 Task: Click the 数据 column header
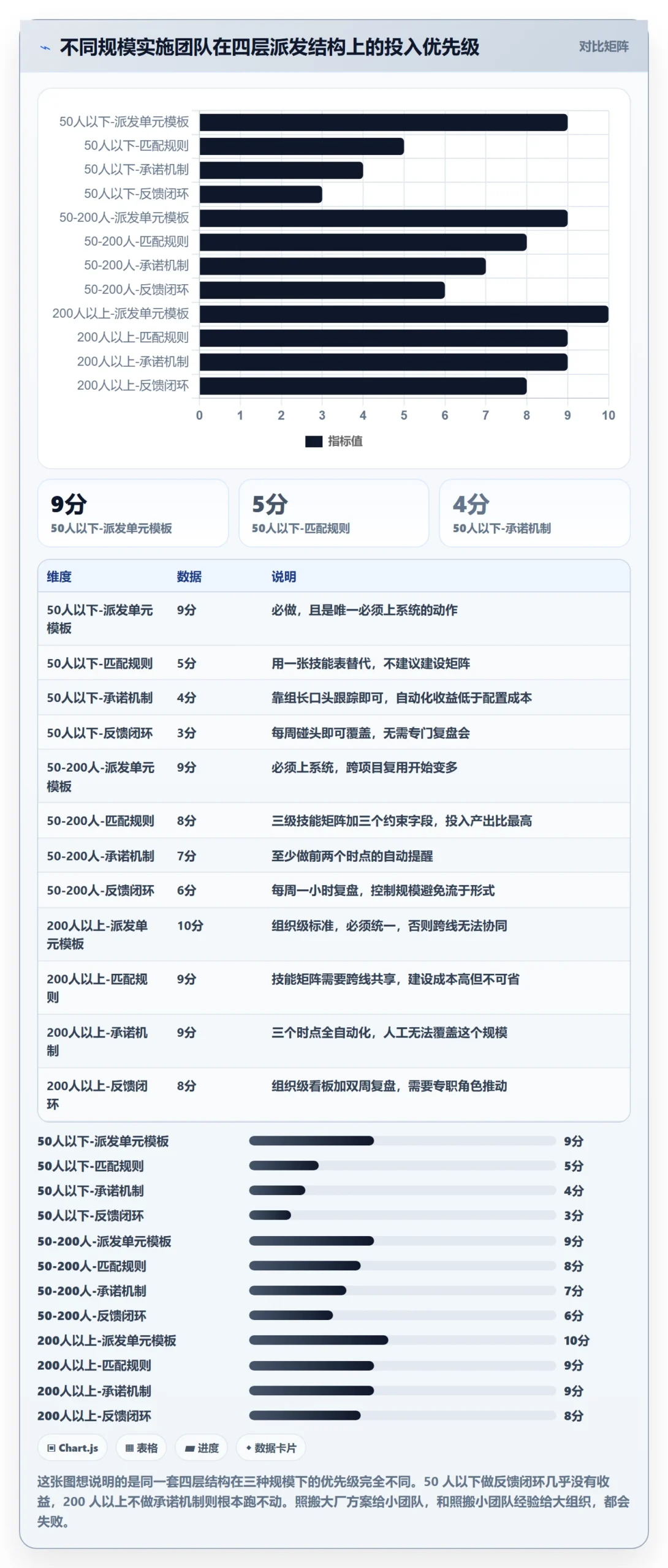(189, 576)
